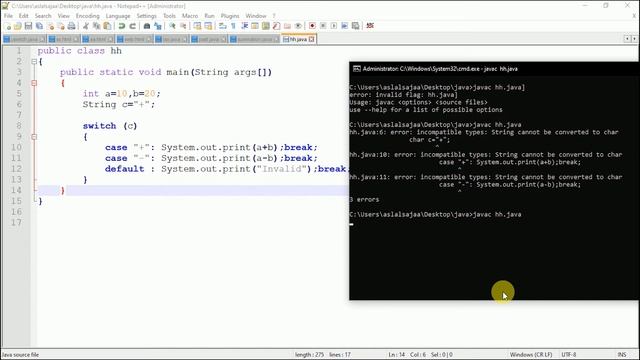The image size is (640, 360).
Task: Open the Macro menu
Action: (x=190, y=16)
